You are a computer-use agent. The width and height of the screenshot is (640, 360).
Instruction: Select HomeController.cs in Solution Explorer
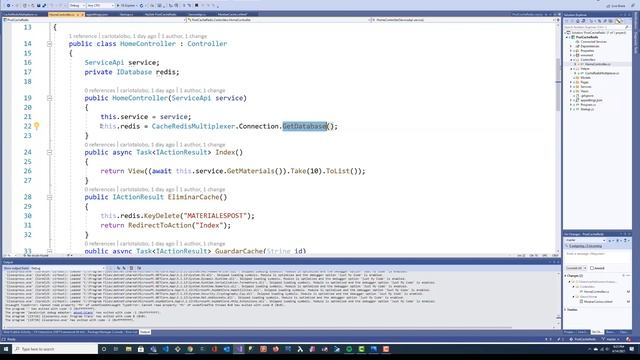click(x=597, y=64)
